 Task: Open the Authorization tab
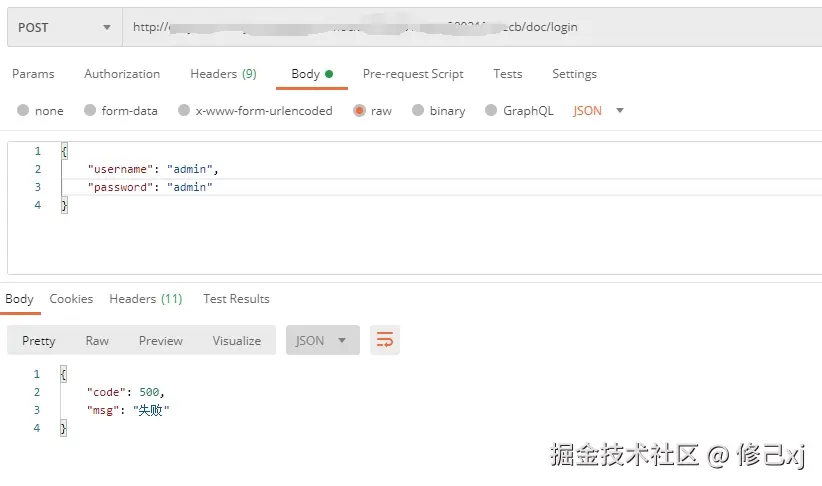click(x=122, y=74)
